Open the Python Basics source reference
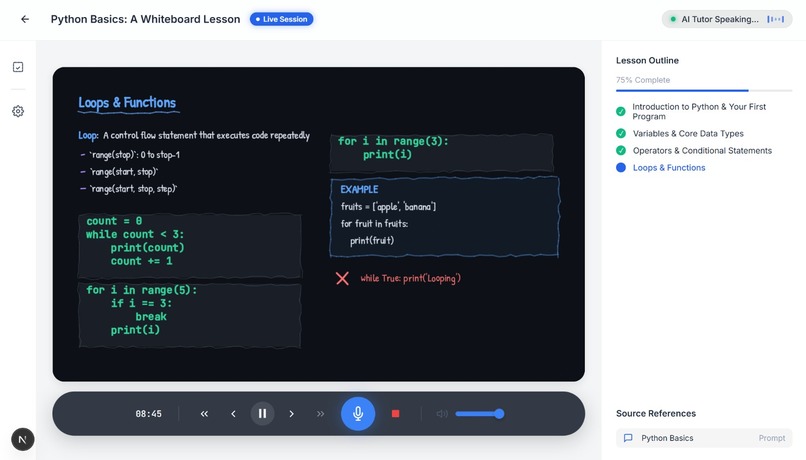The height and width of the screenshot is (460, 806). (x=704, y=438)
